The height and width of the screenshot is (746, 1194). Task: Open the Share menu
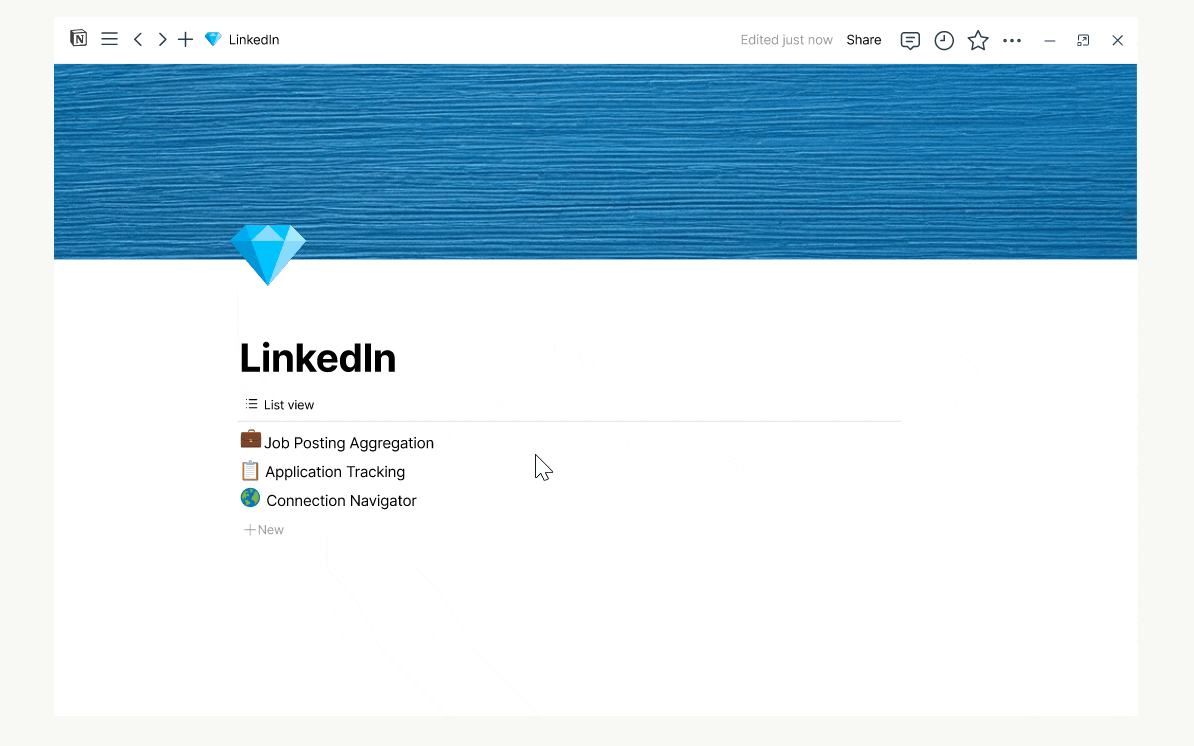click(x=864, y=40)
